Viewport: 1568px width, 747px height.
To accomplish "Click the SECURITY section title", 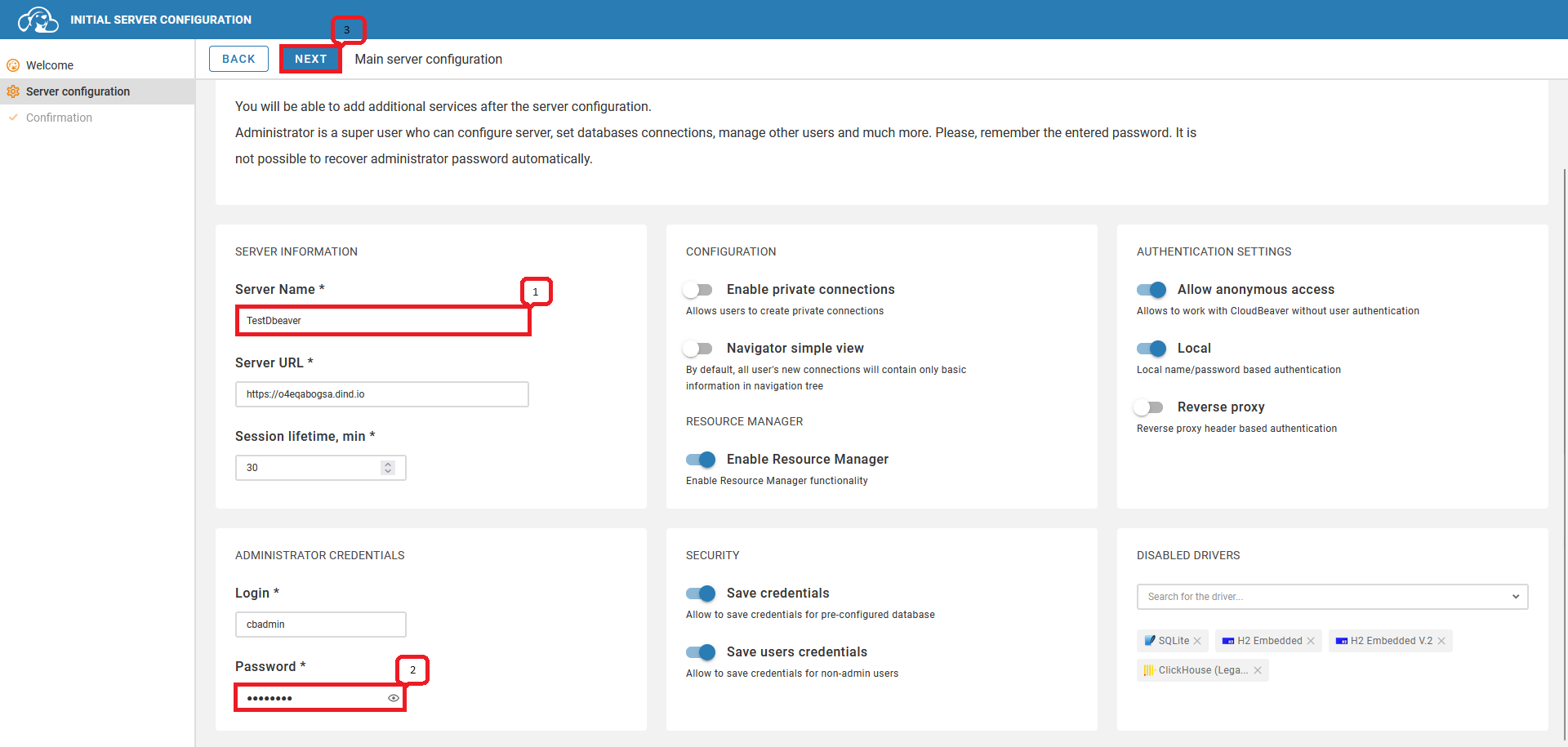I will pos(713,555).
